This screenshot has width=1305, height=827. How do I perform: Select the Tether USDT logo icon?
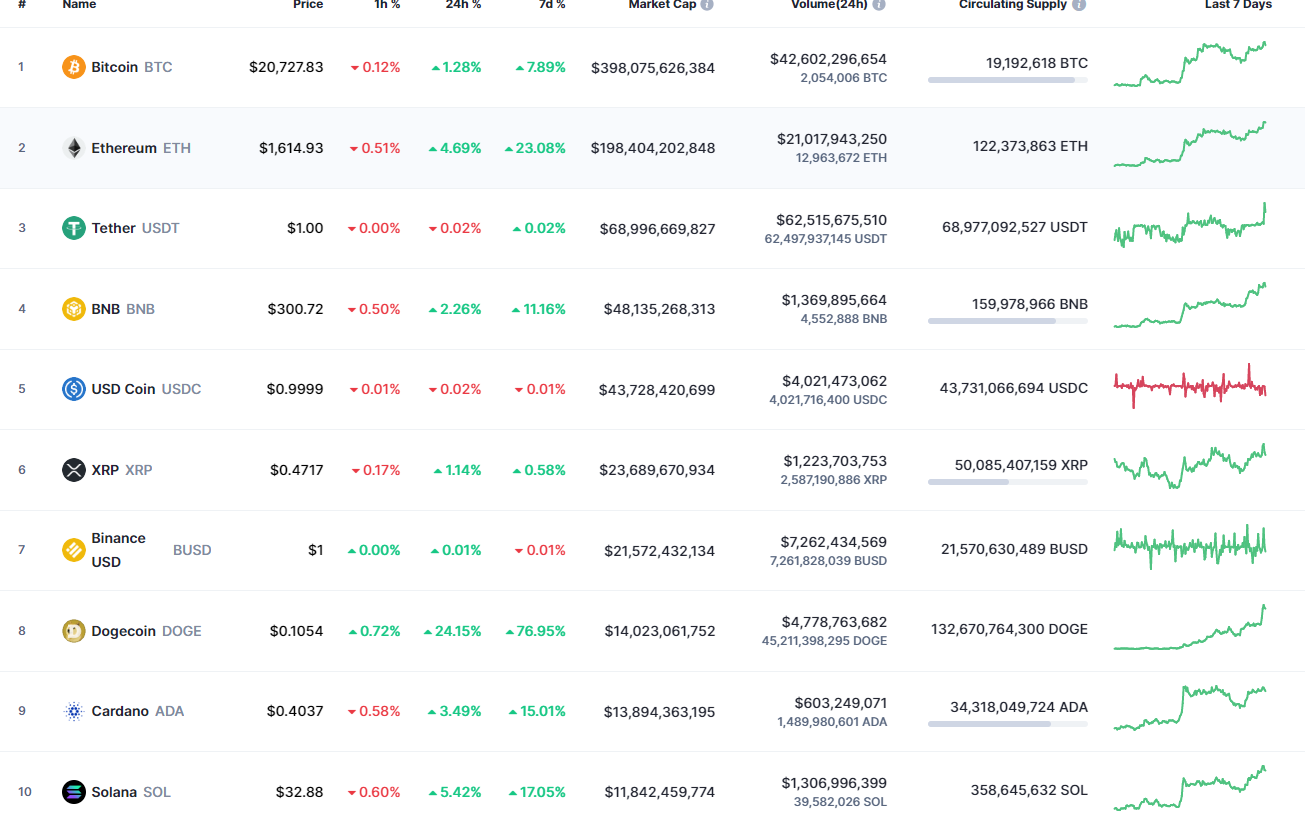(x=72, y=227)
